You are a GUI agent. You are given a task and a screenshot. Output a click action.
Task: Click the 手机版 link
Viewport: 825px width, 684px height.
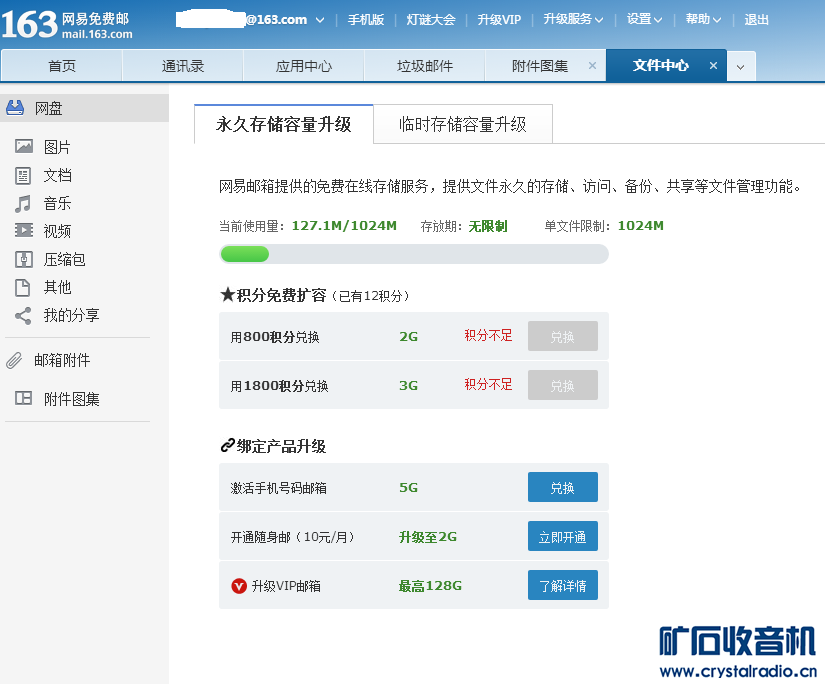click(x=366, y=19)
